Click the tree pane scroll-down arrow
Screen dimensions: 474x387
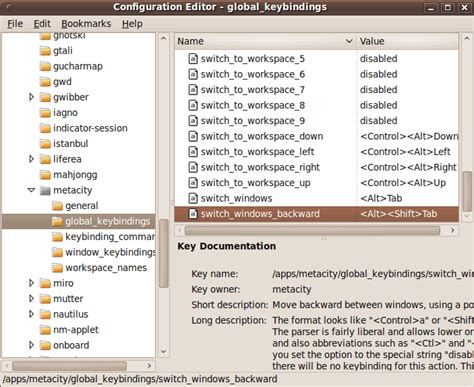coord(163,351)
